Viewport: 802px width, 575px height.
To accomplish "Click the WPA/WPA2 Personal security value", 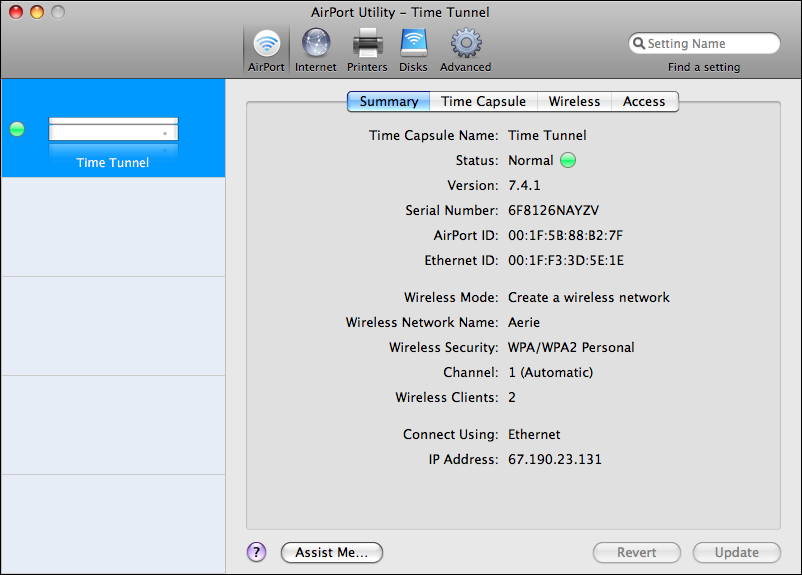I will (x=571, y=347).
